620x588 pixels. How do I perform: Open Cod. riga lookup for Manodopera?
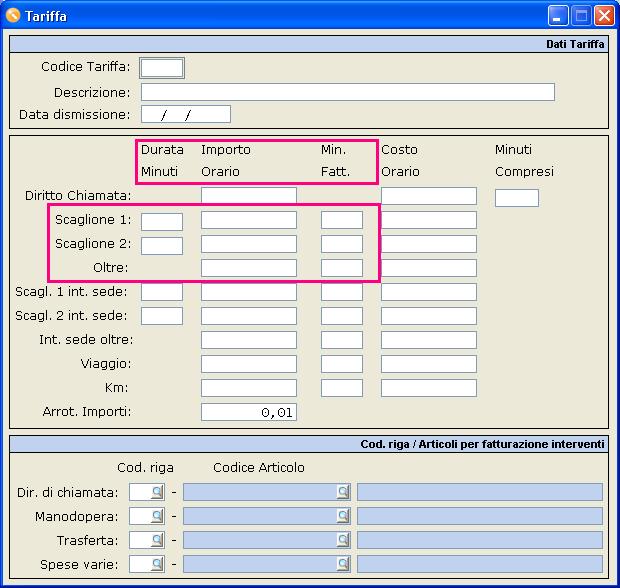157,516
